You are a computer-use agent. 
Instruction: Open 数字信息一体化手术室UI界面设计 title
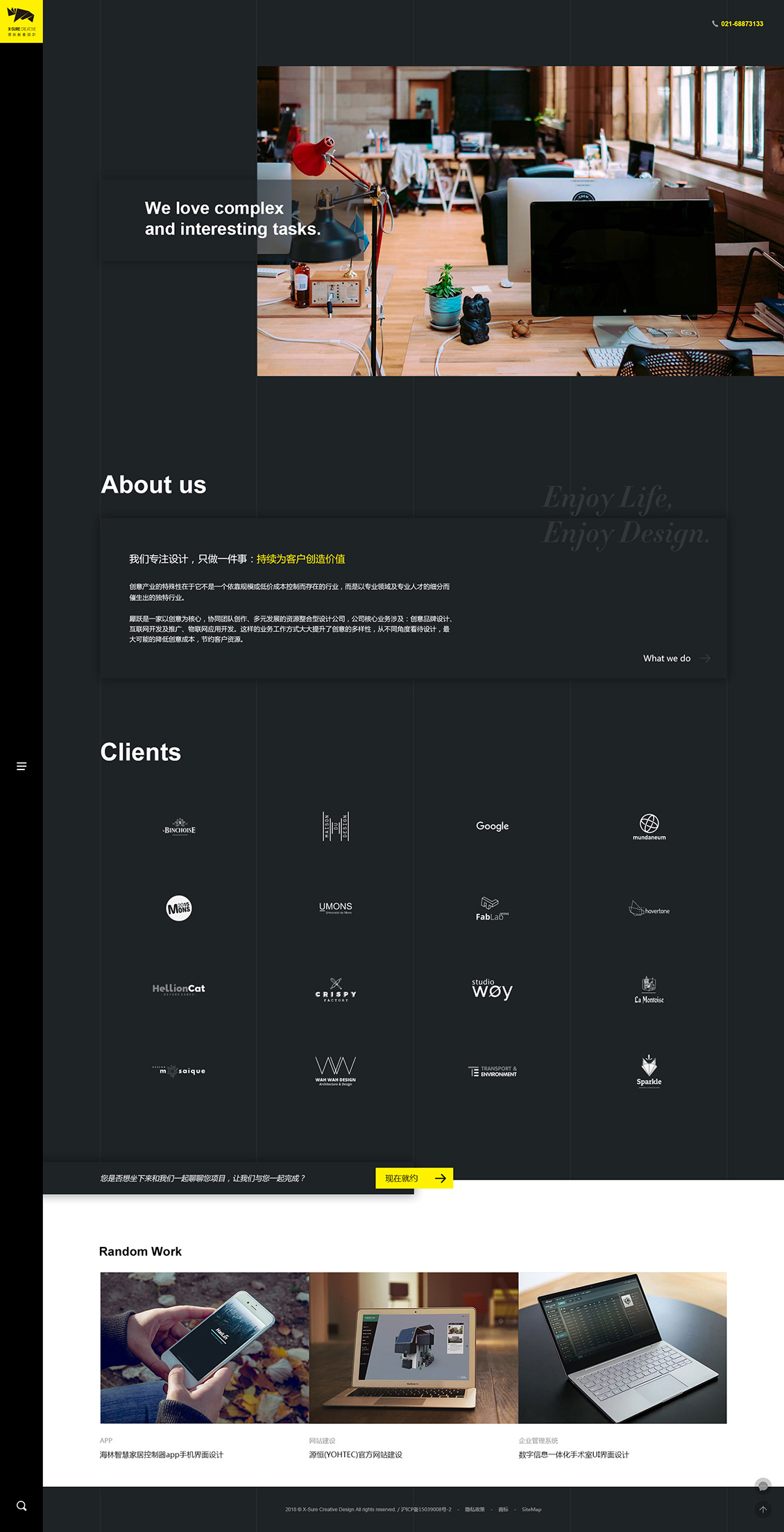574,1454
